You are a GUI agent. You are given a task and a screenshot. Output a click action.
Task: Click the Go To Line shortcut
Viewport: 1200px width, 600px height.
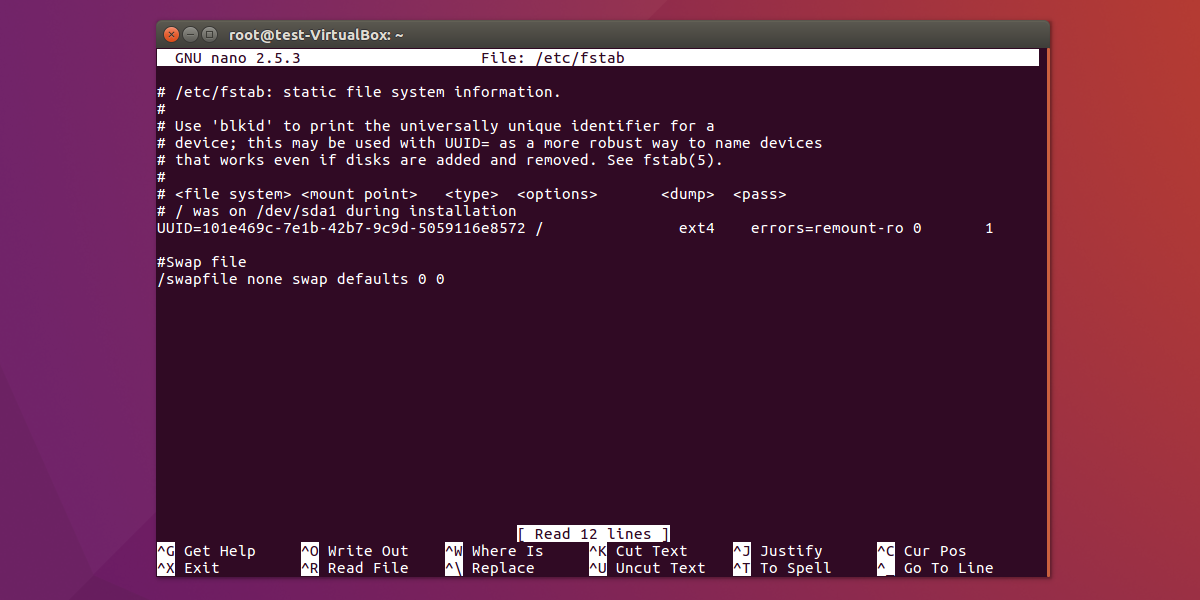[935, 568]
